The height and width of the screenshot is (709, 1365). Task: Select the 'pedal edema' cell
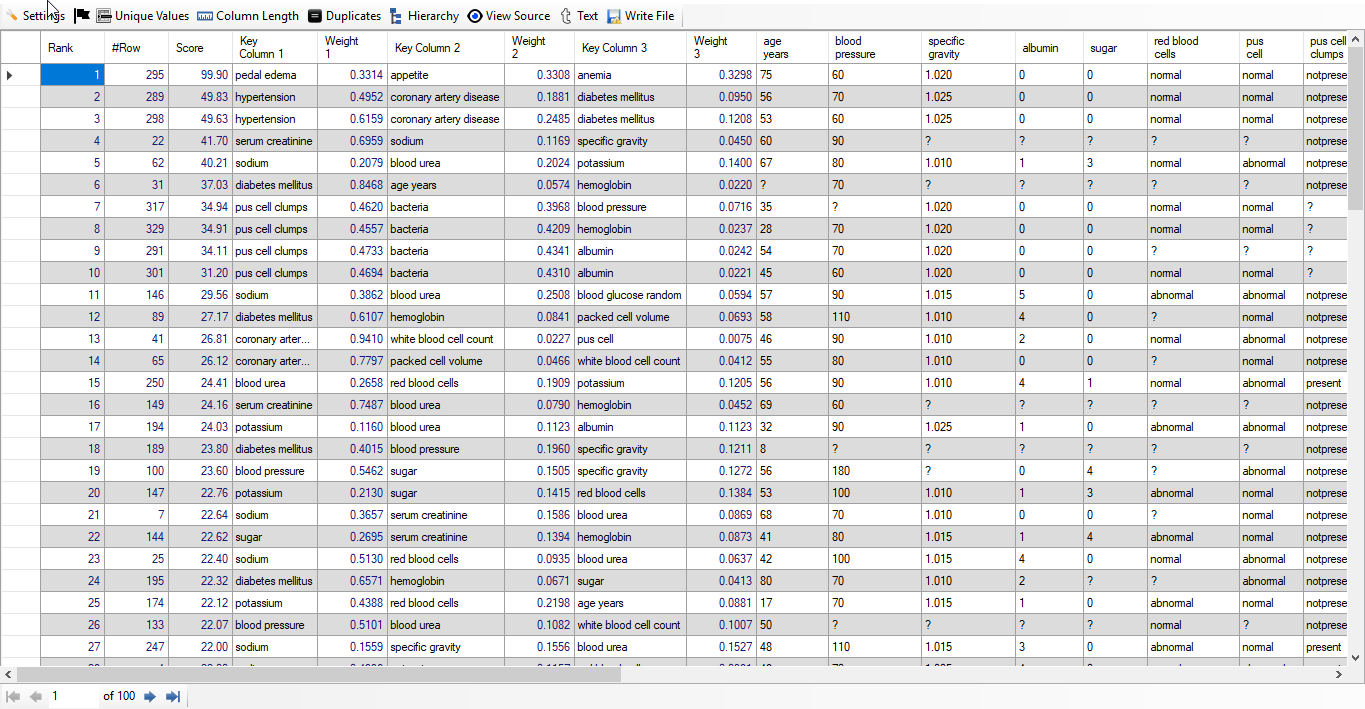[274, 75]
